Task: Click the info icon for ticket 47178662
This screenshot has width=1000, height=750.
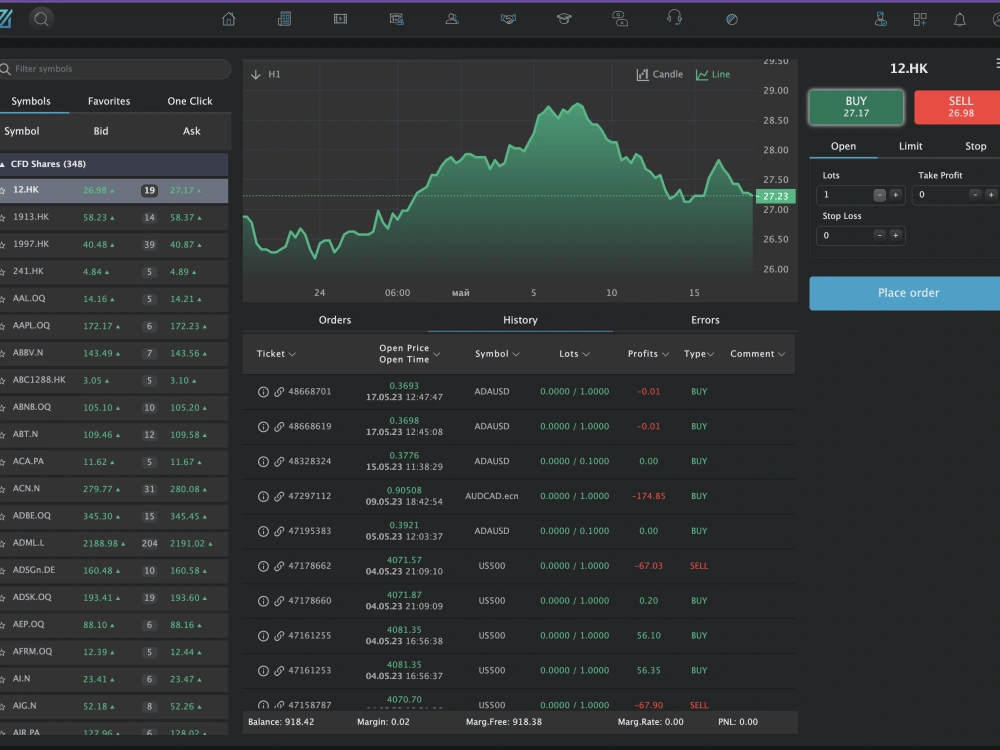Action: (263, 566)
